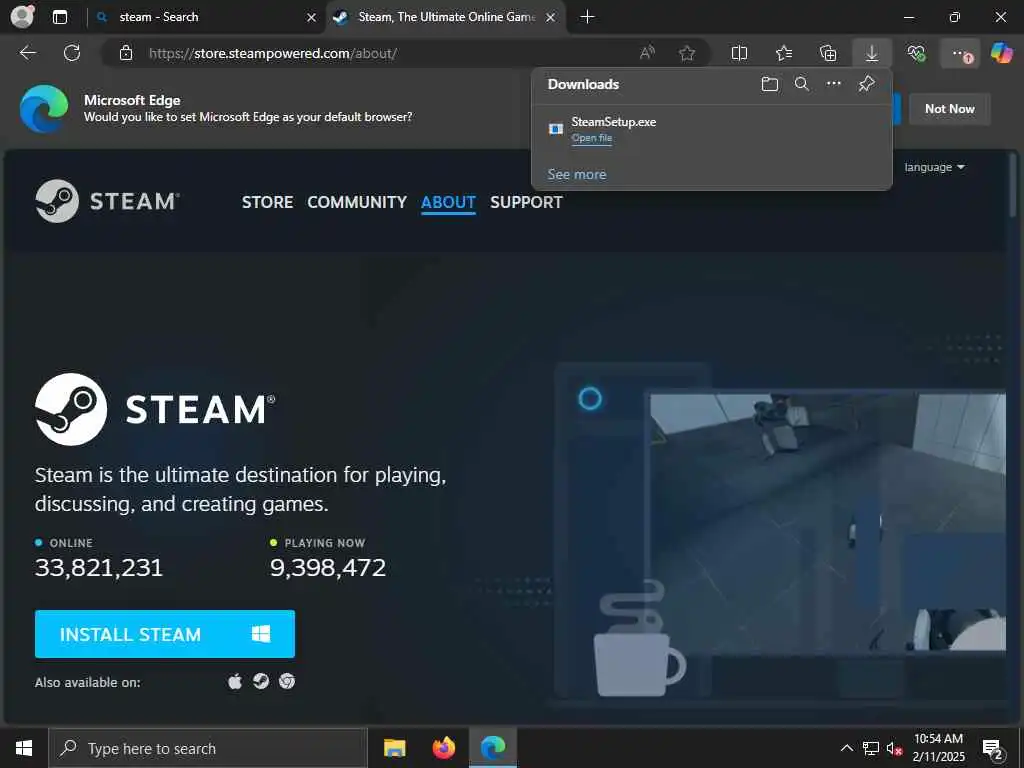Click Open file under SteamSetup.exe
The image size is (1024, 768).
(592, 138)
